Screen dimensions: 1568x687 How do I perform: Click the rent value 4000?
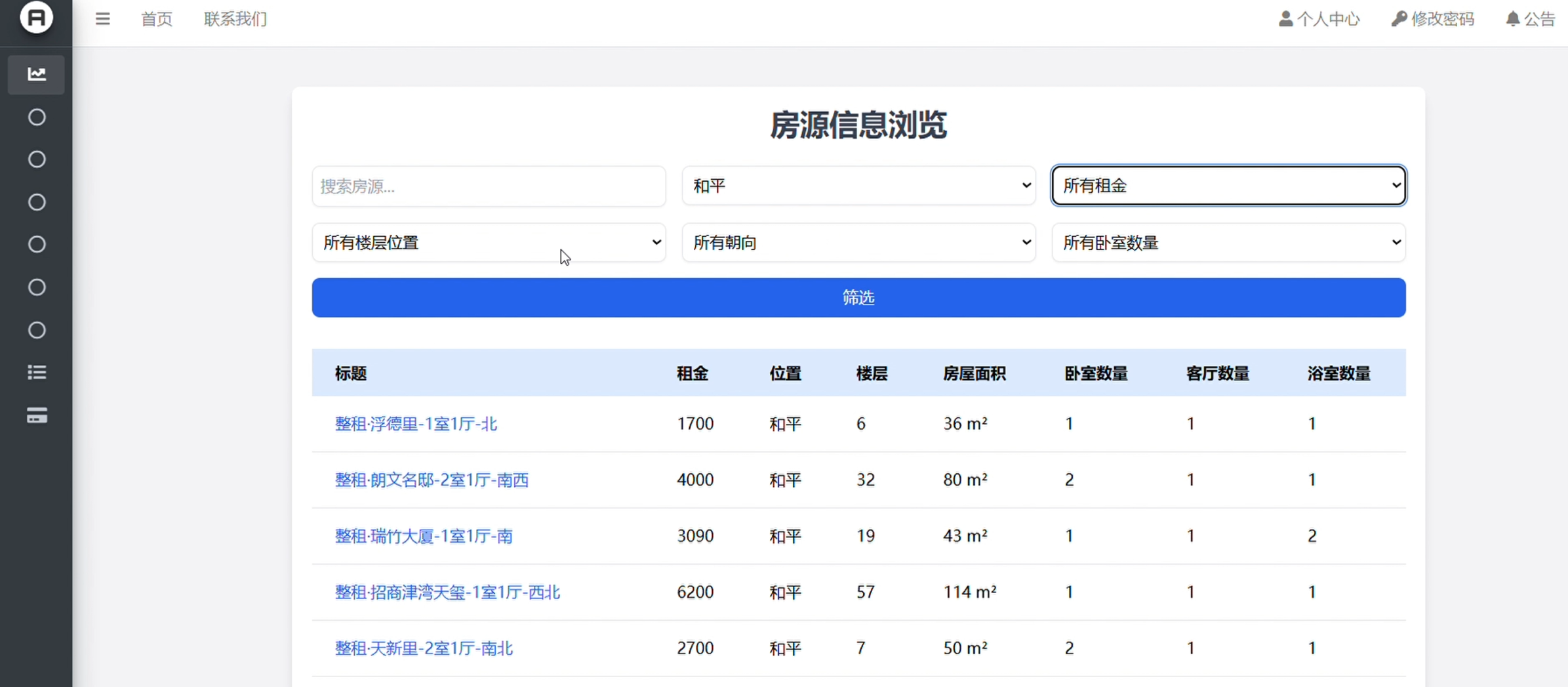pyautogui.click(x=695, y=480)
